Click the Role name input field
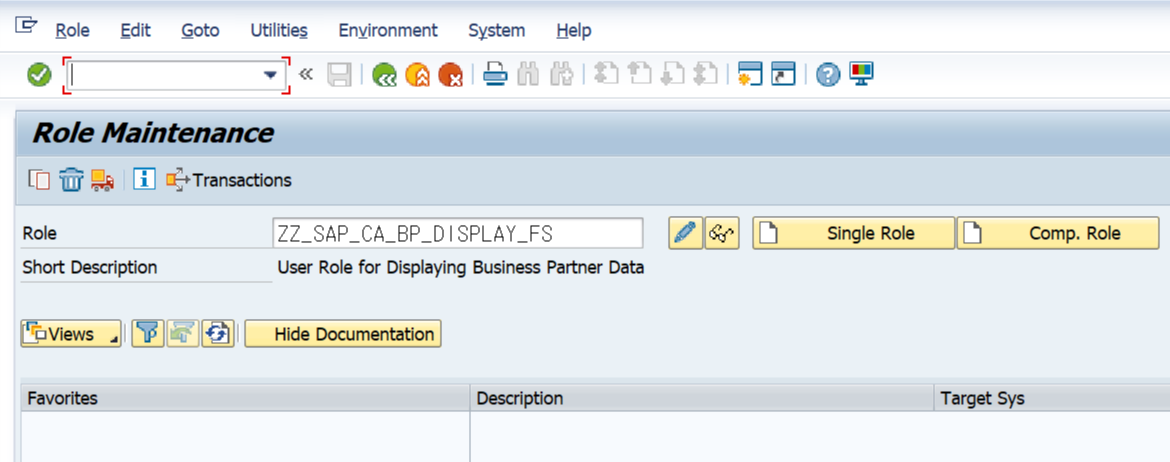This screenshot has height=462, width=1170. 458,233
